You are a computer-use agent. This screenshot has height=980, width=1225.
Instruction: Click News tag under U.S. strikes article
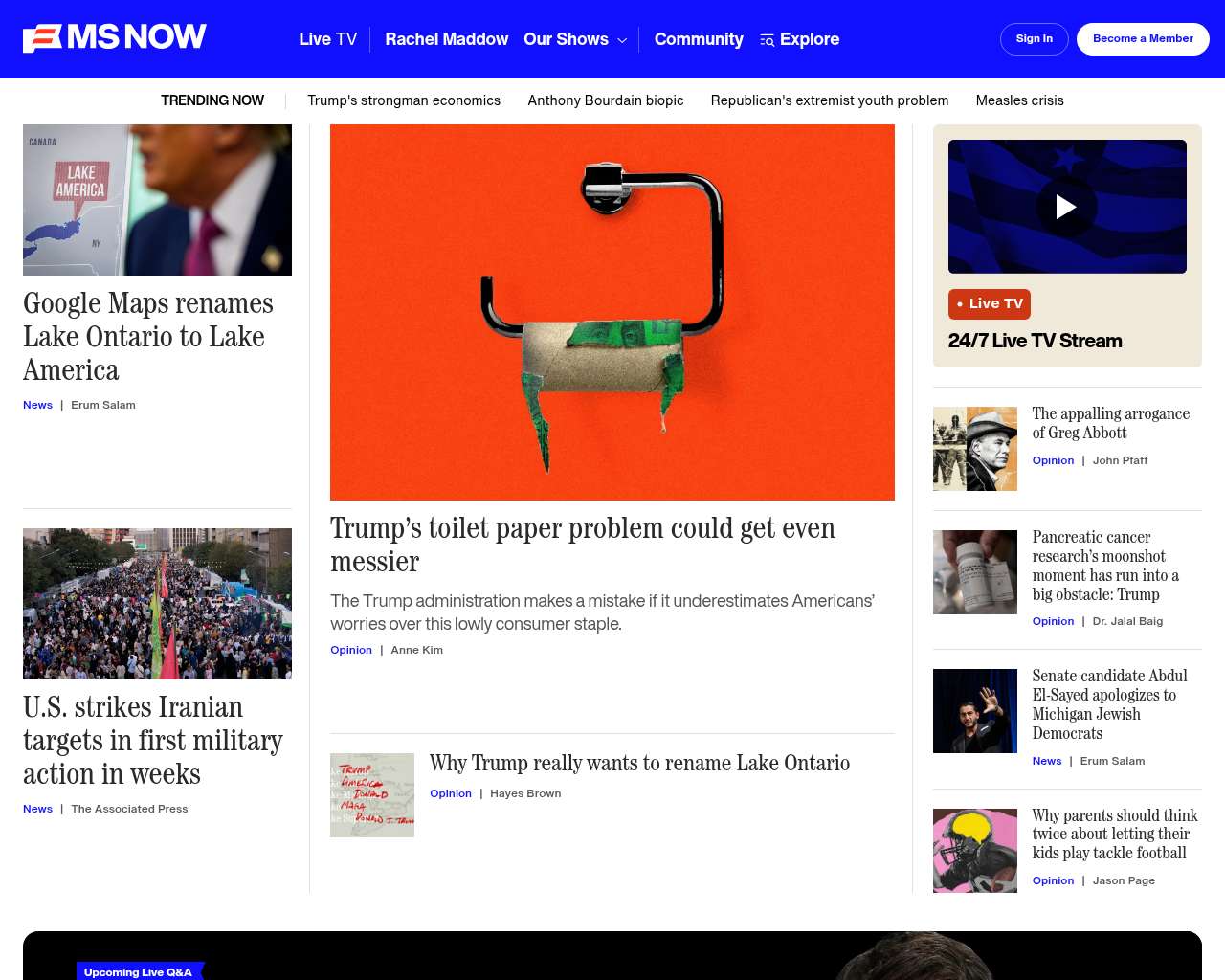point(38,809)
